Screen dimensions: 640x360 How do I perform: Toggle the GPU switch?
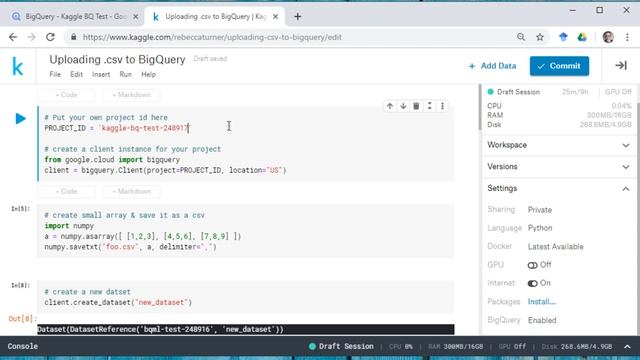pyautogui.click(x=532, y=265)
